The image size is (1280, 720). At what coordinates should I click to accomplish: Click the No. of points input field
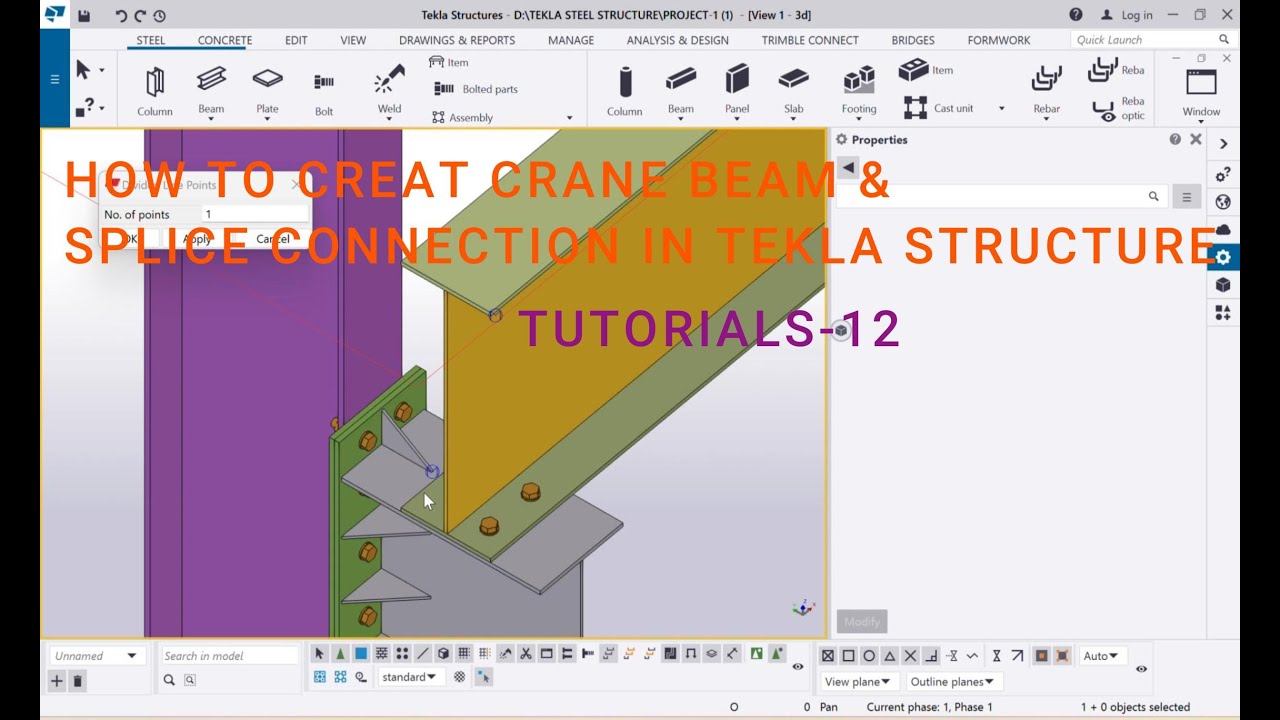coord(255,214)
